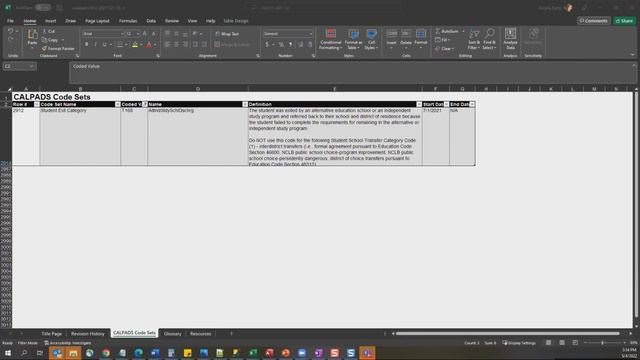
Task: Open the Start Date column filter dropdown
Action: pos(446,104)
